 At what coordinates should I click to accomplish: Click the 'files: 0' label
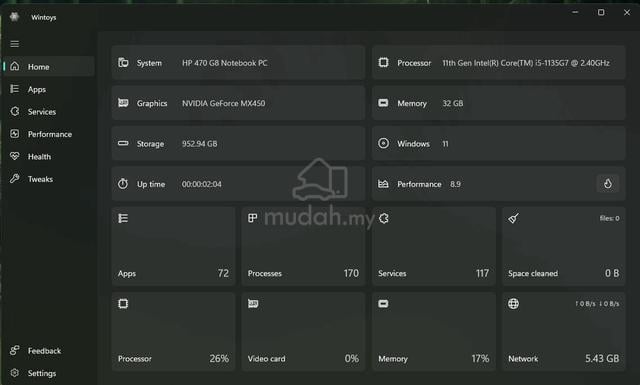tap(609, 218)
